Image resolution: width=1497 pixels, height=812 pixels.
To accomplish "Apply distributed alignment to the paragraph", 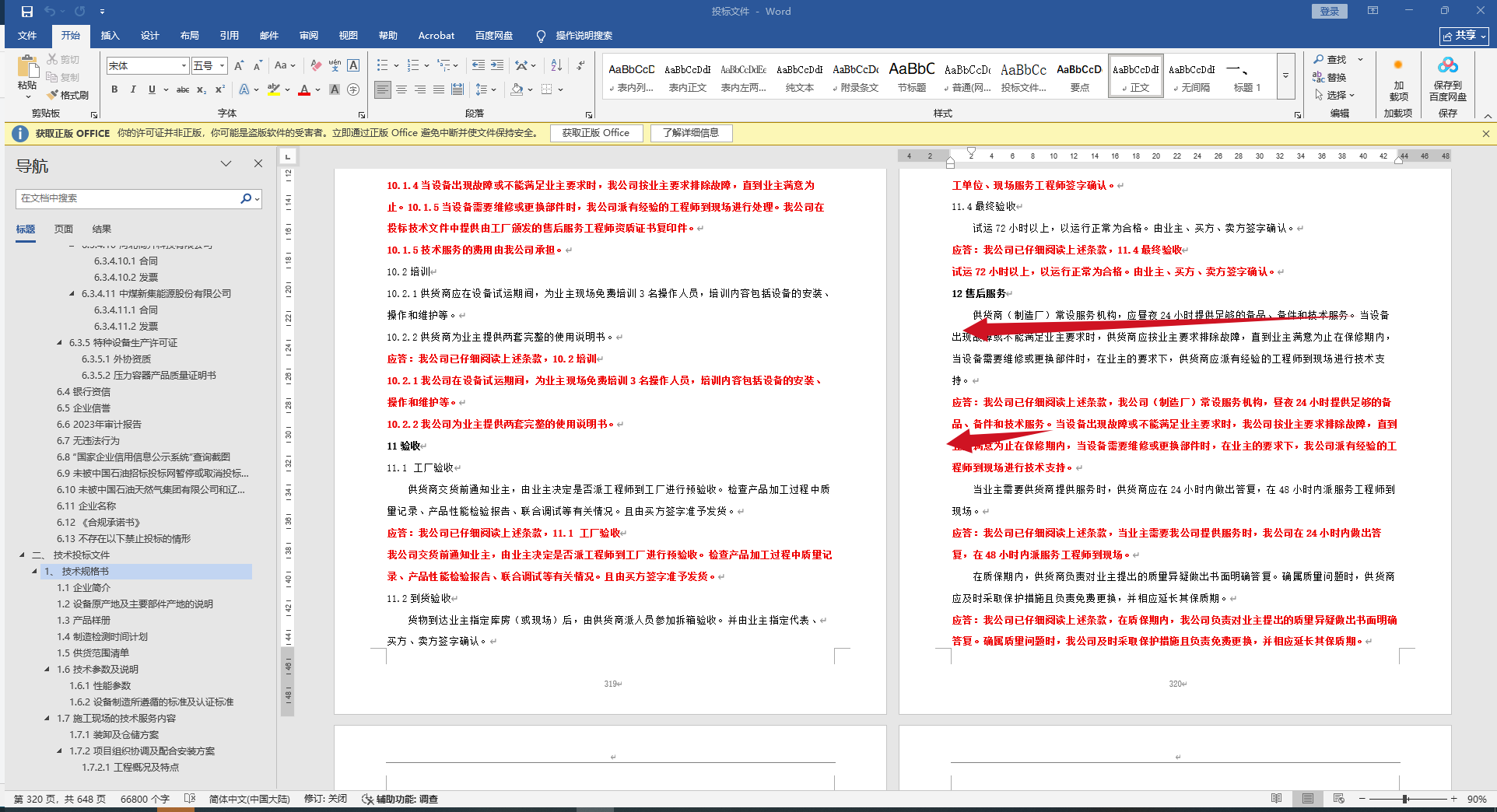I will click(458, 89).
